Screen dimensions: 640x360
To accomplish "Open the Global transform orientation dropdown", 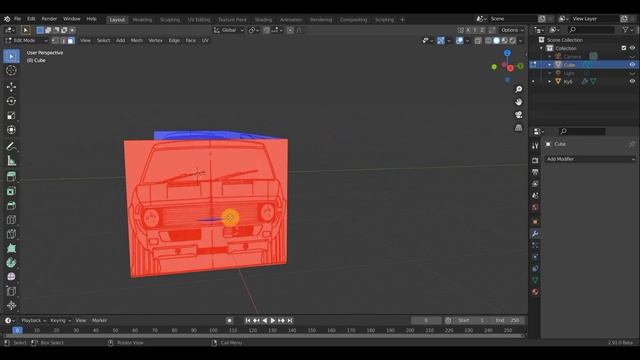I will pyautogui.click(x=229, y=30).
